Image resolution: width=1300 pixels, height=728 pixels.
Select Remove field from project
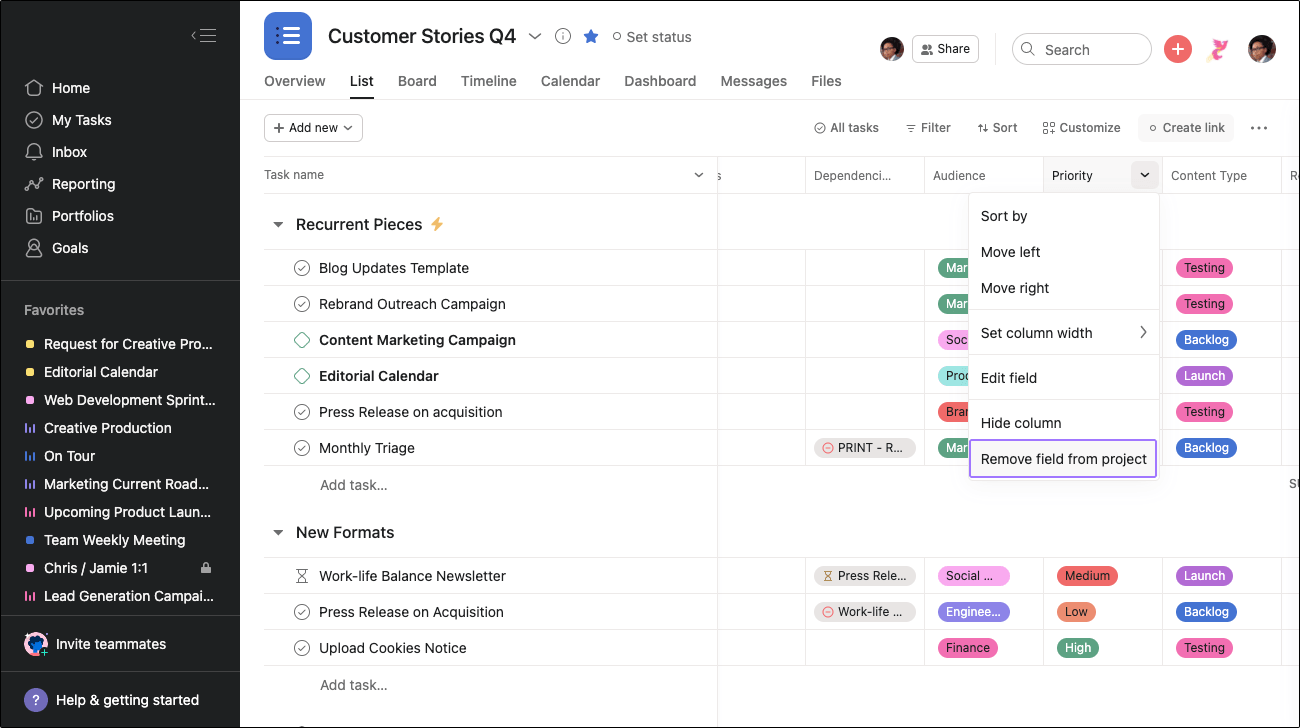pyautogui.click(x=1064, y=459)
